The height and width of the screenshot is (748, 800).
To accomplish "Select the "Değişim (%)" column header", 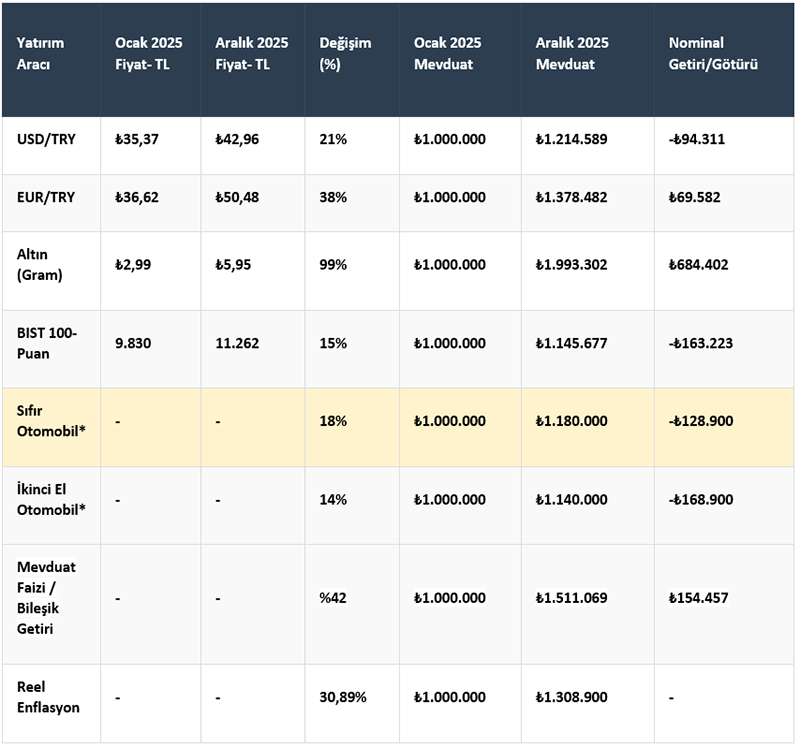I will 339,53.
